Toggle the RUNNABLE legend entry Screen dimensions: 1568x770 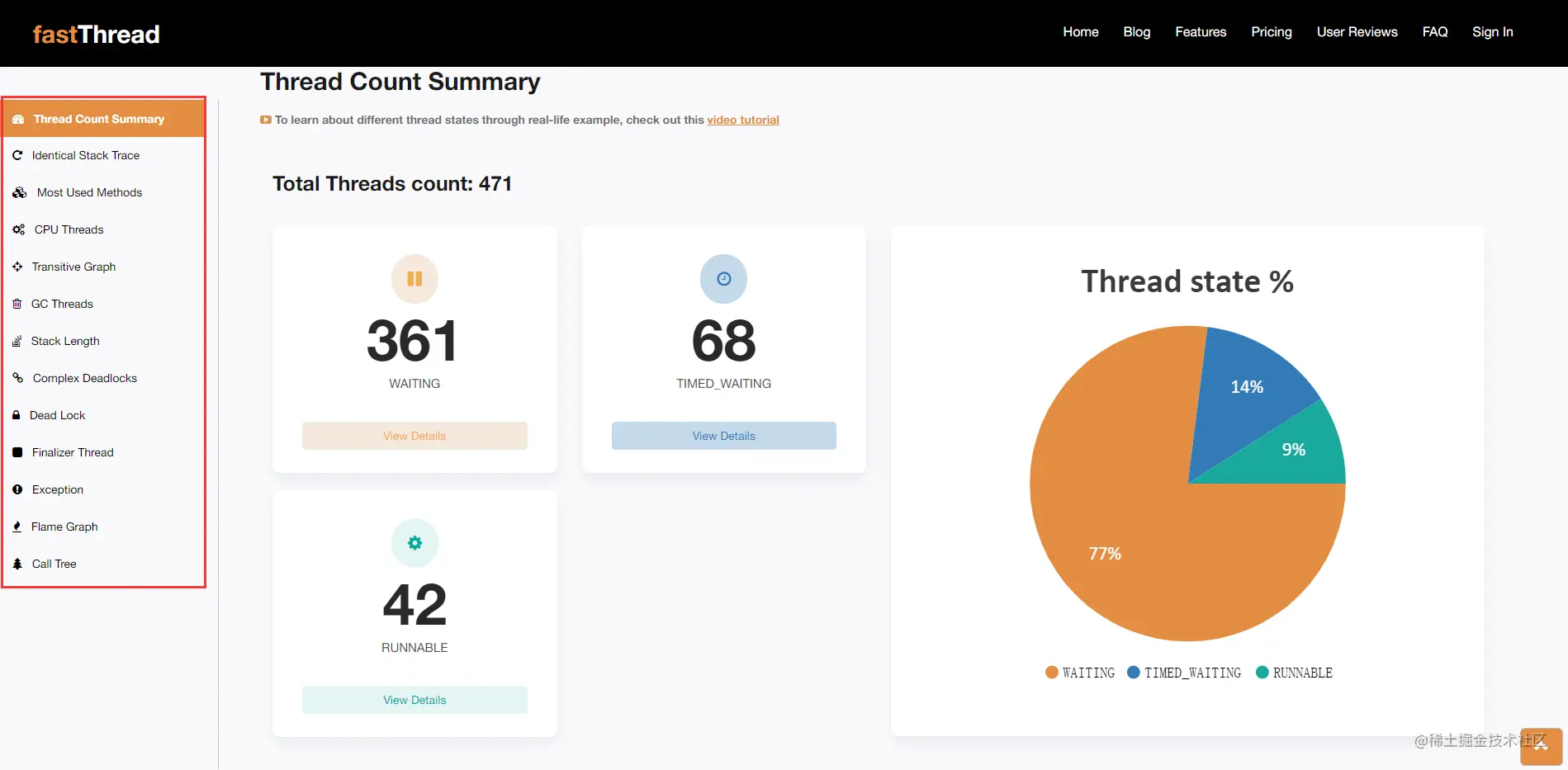click(1294, 673)
